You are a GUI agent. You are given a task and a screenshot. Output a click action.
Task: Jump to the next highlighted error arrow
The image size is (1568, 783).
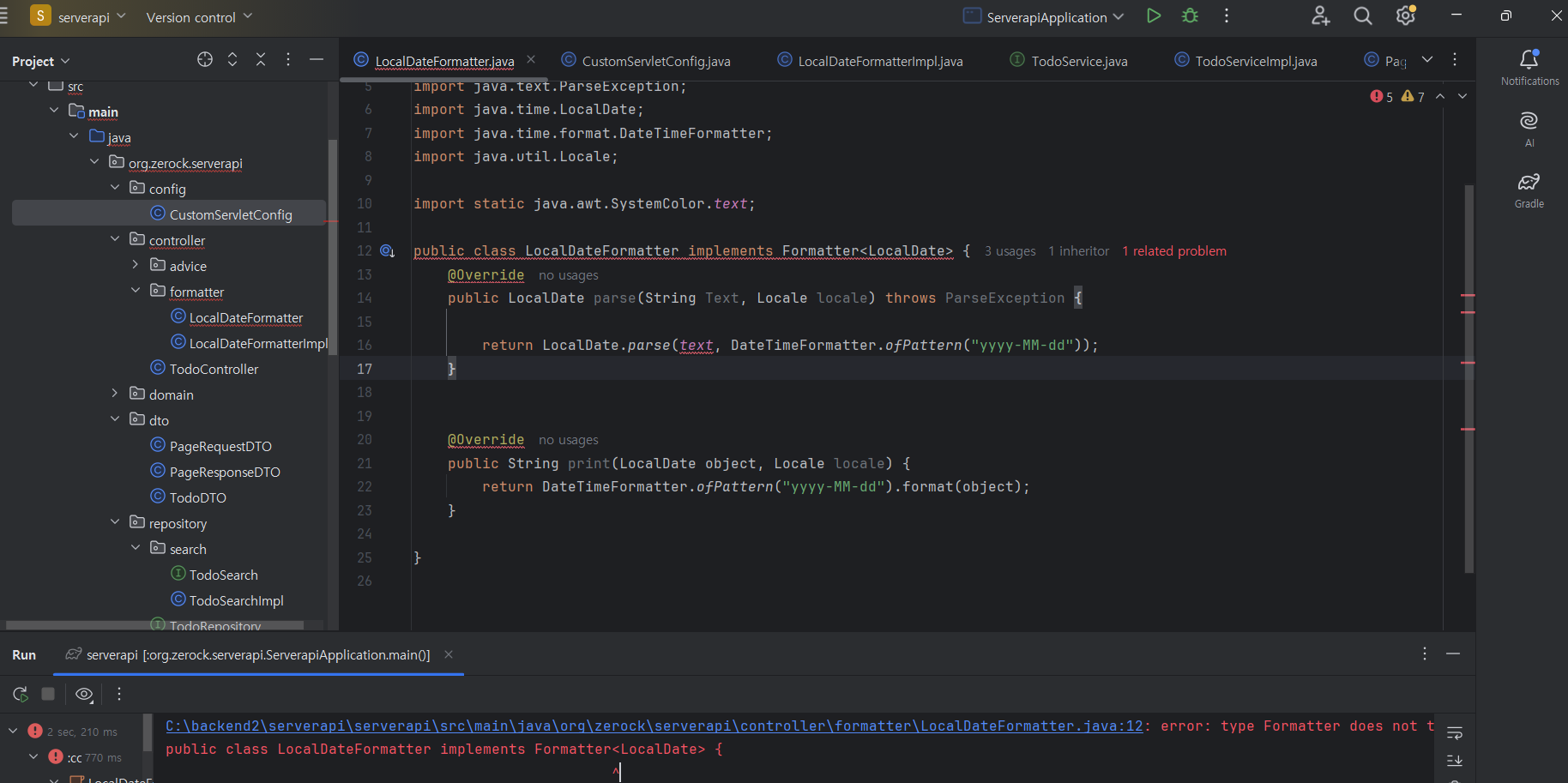1462,97
